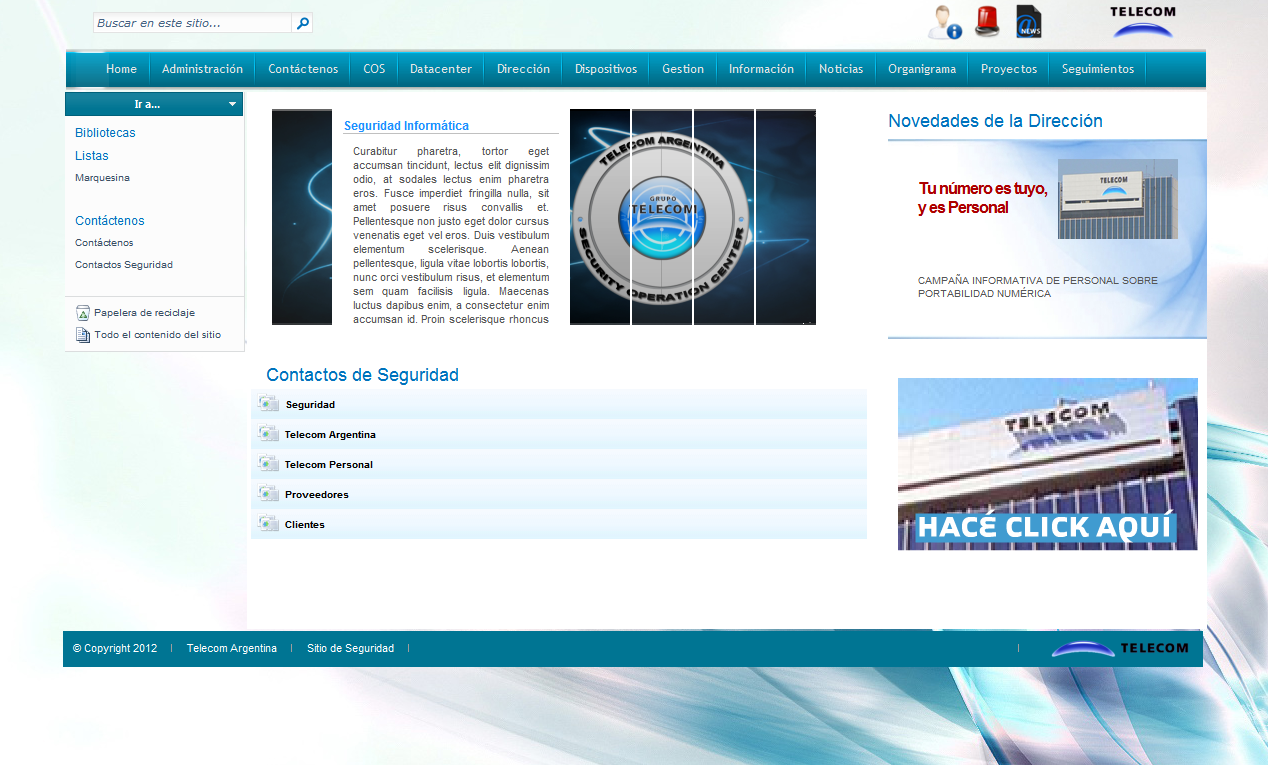This screenshot has width=1268, height=765.
Task: Click contact icon next to Telecom Argentina
Action: [x=268, y=434]
